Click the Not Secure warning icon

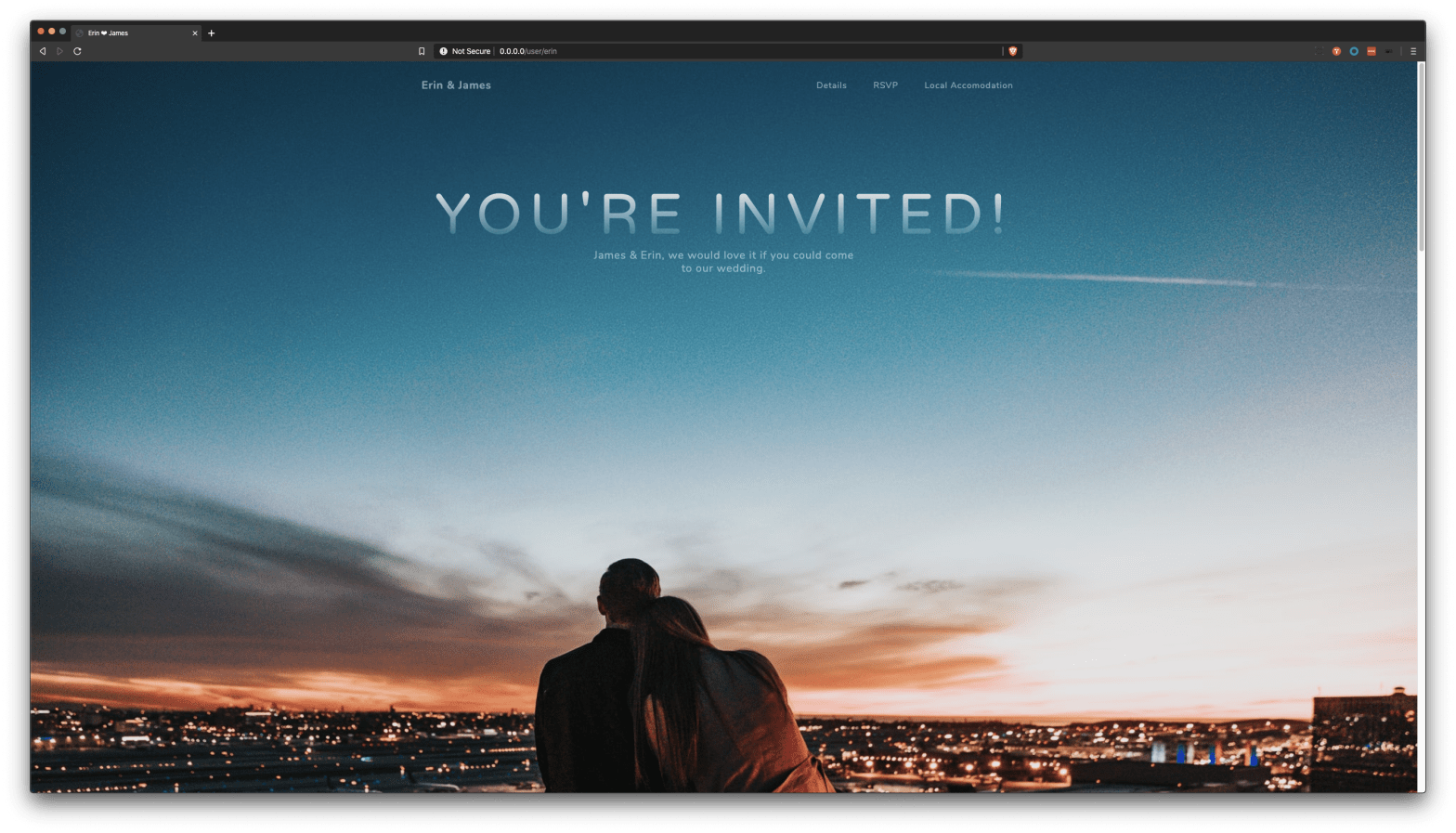pos(444,51)
